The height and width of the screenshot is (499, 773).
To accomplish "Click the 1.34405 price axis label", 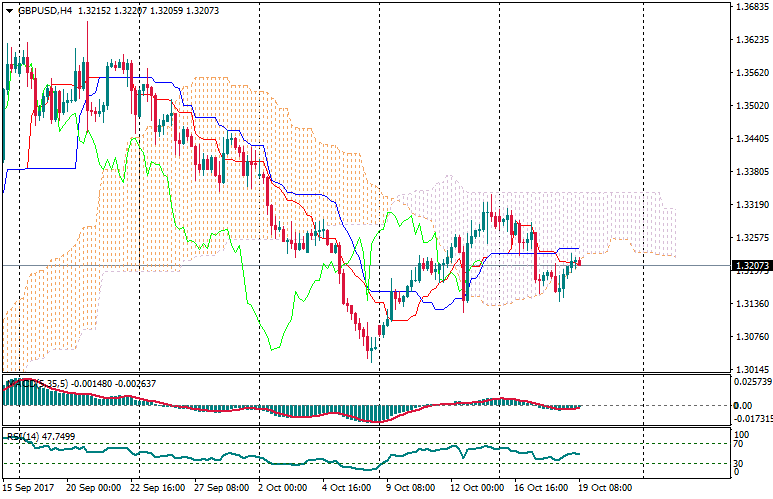I will (x=751, y=139).
